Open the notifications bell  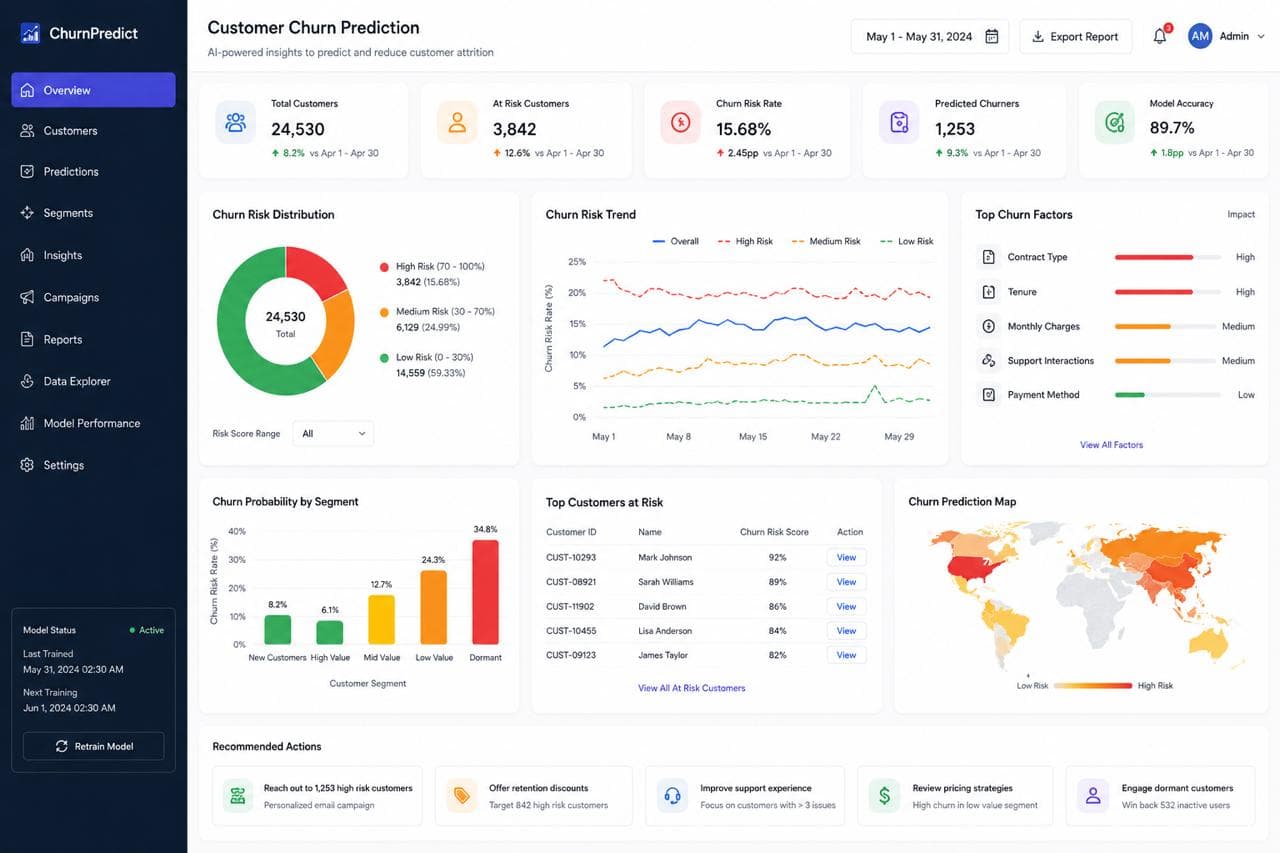coord(1160,36)
